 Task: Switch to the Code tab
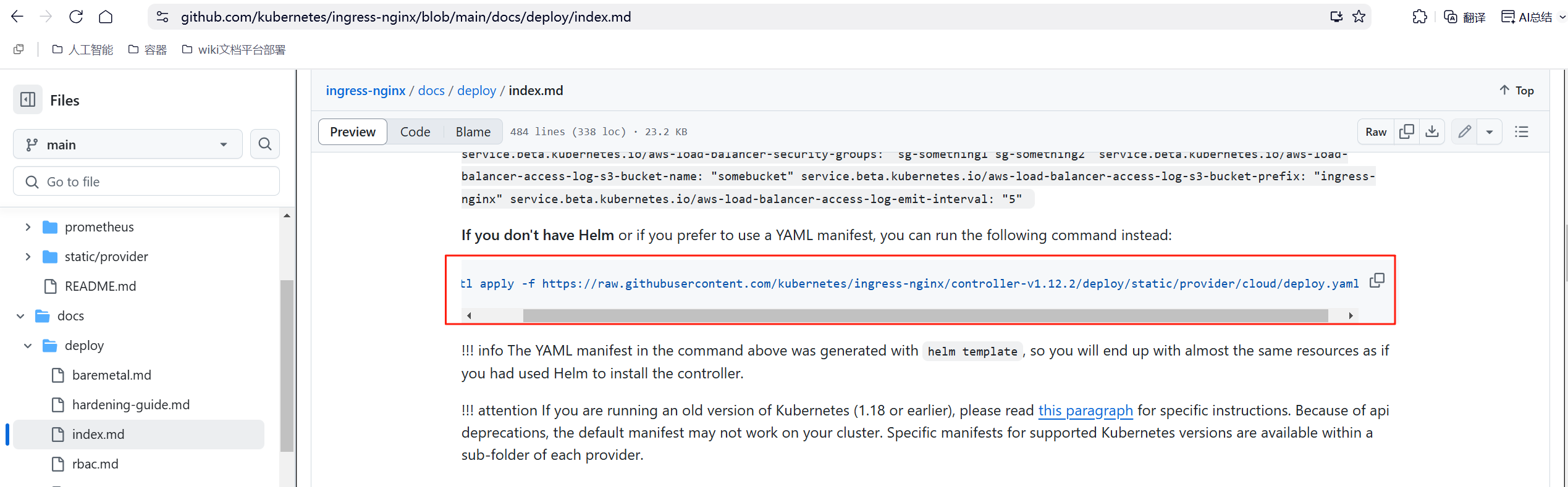click(415, 132)
